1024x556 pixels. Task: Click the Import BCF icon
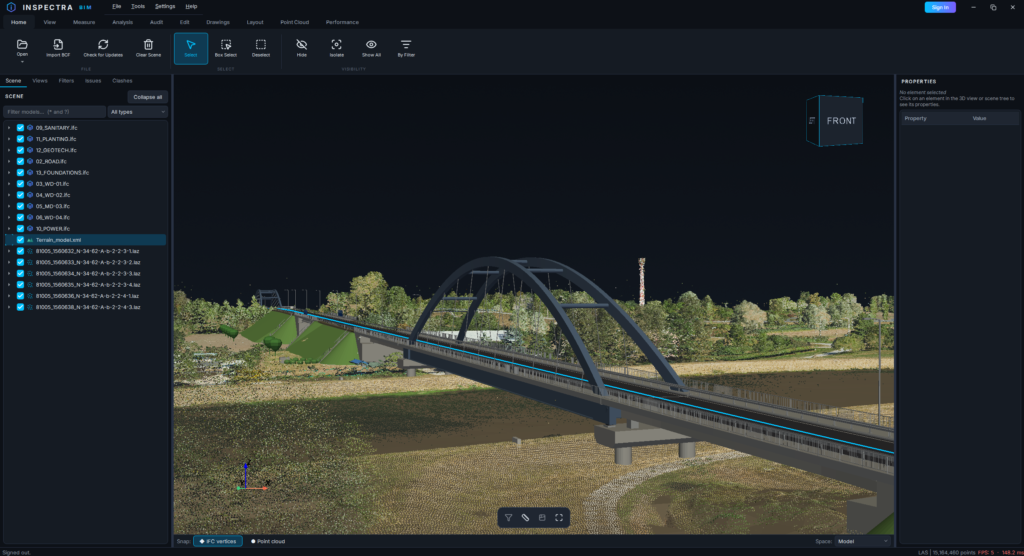(x=58, y=44)
